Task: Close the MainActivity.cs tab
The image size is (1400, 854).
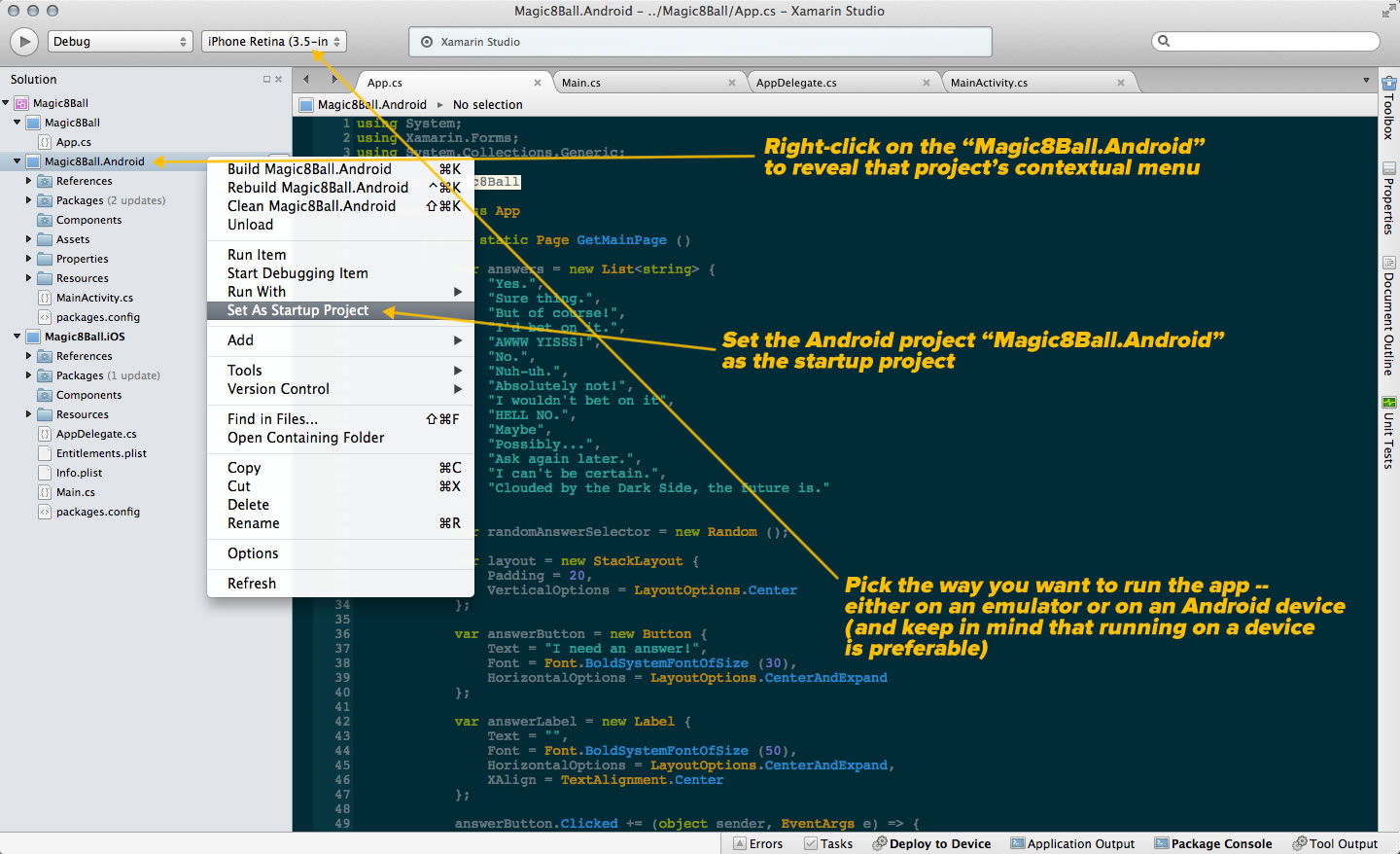Action: click(x=1121, y=83)
